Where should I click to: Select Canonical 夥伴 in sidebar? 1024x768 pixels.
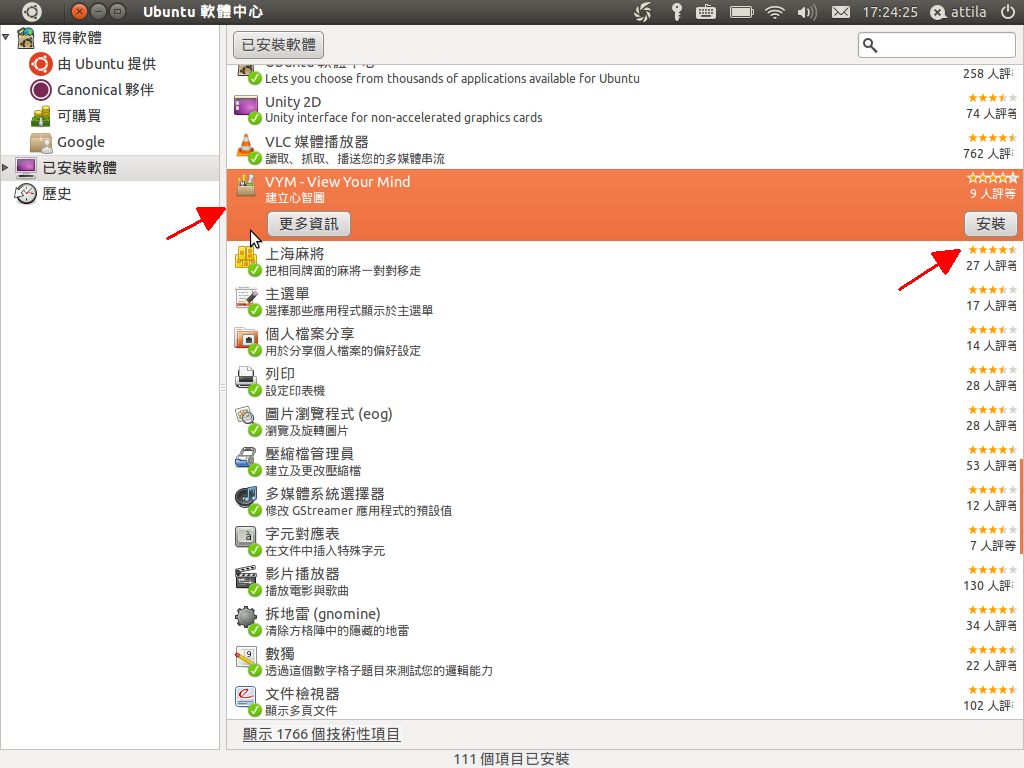[x=106, y=89]
